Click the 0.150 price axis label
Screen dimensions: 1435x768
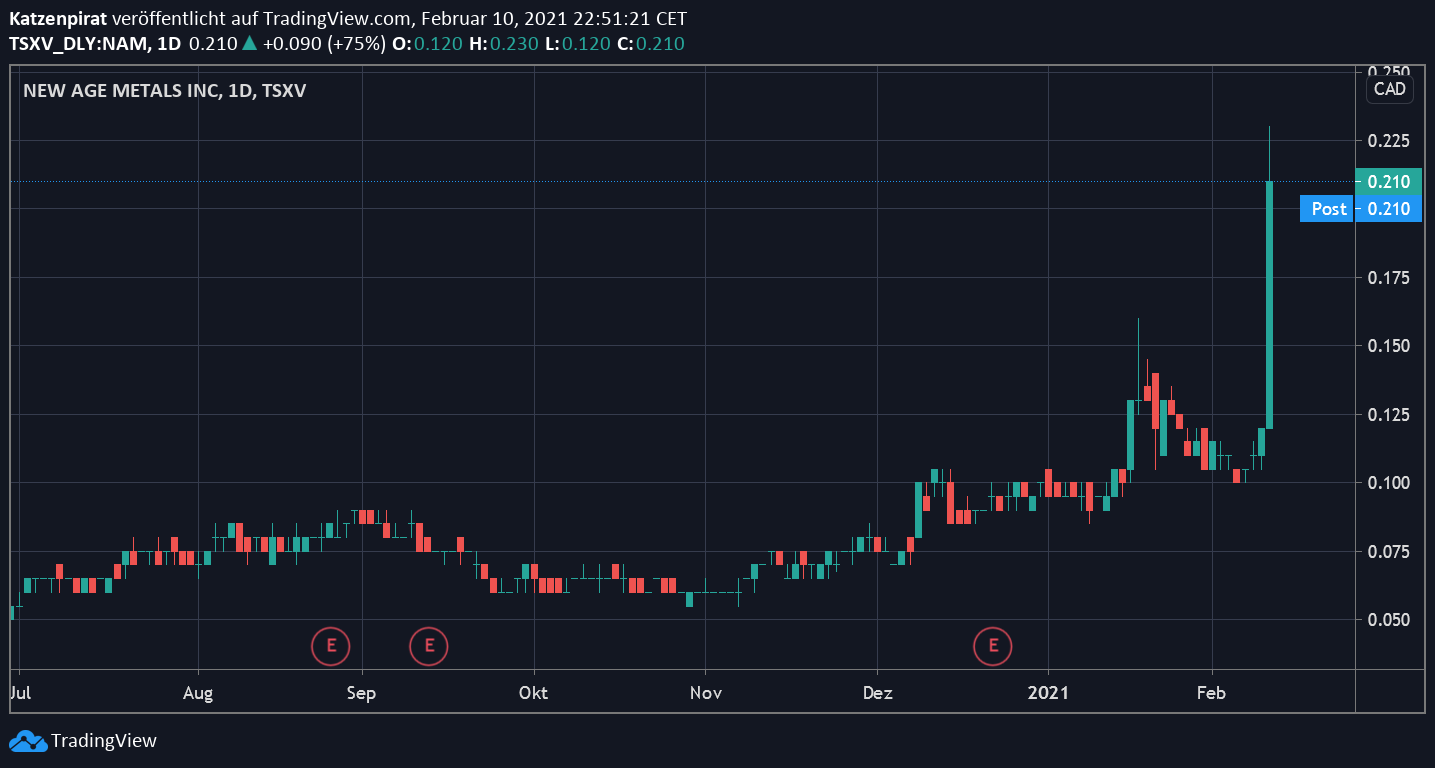pos(1388,346)
